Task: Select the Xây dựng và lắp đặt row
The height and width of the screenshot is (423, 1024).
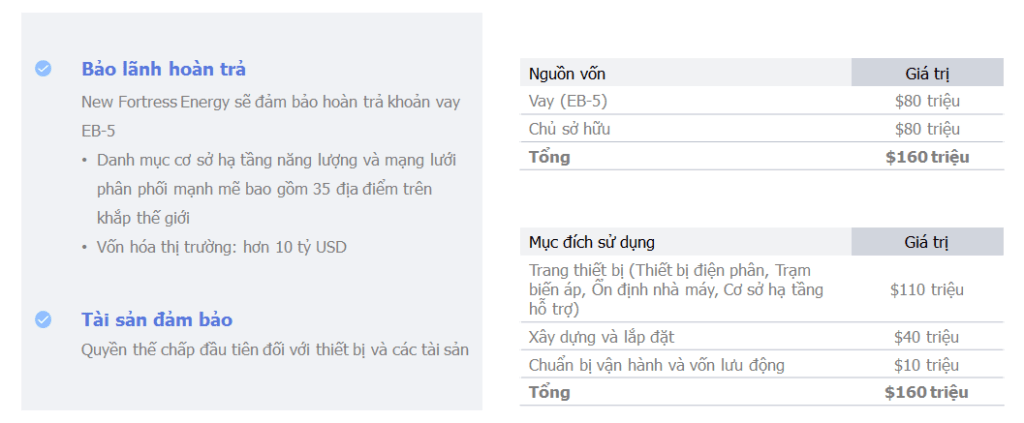Action: pos(601,337)
